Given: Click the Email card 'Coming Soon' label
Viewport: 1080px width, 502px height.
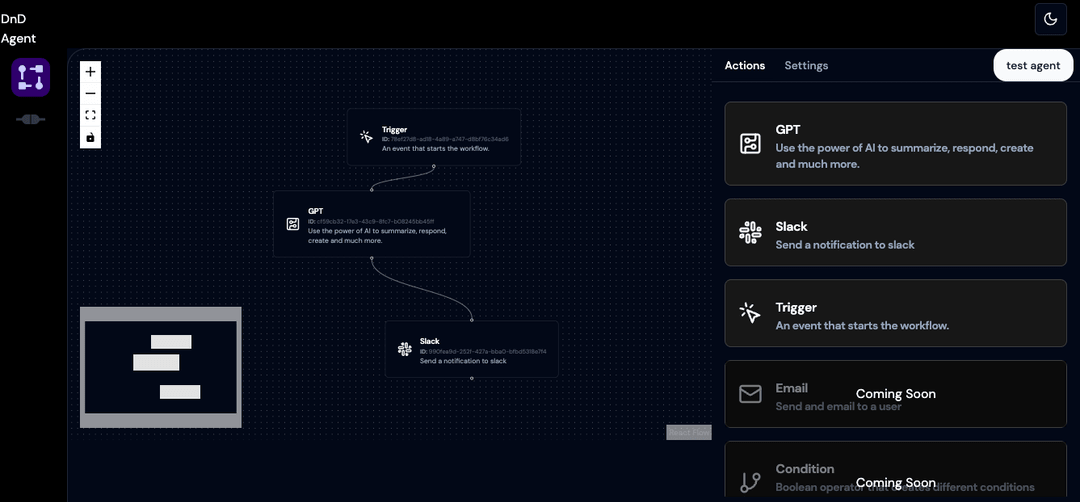Looking at the screenshot, I should point(895,394).
